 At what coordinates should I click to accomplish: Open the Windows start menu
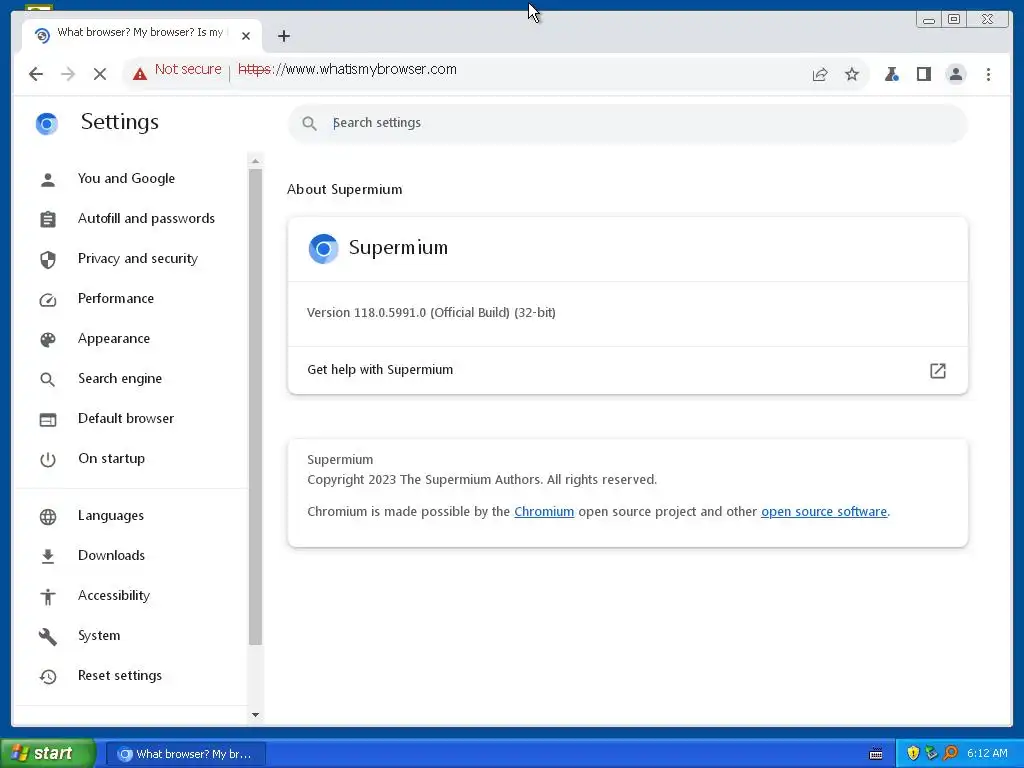(48, 754)
